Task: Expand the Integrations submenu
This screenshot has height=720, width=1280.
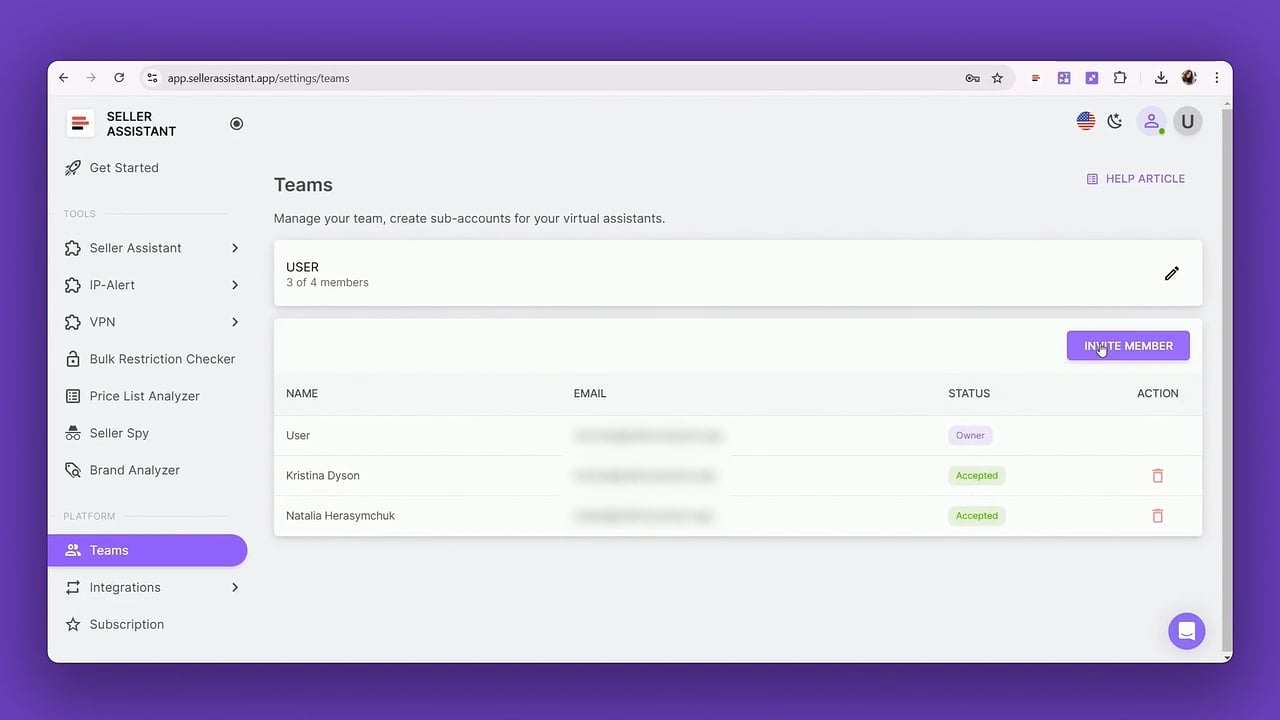Action: [235, 587]
